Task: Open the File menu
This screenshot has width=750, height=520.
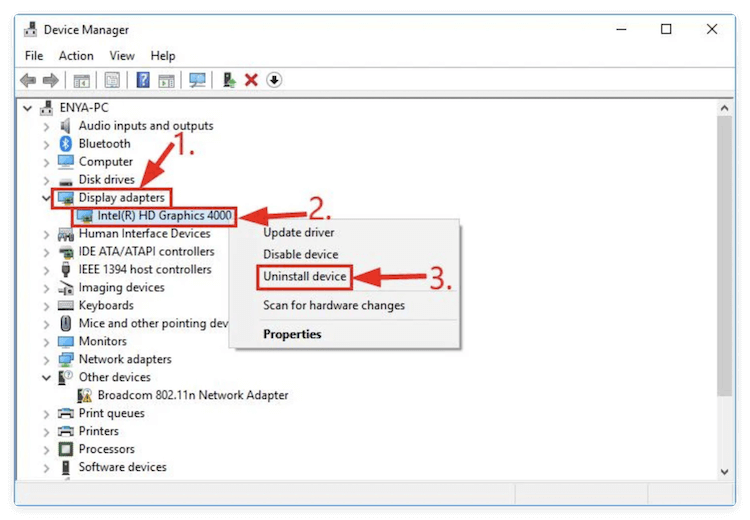Action: (34, 55)
